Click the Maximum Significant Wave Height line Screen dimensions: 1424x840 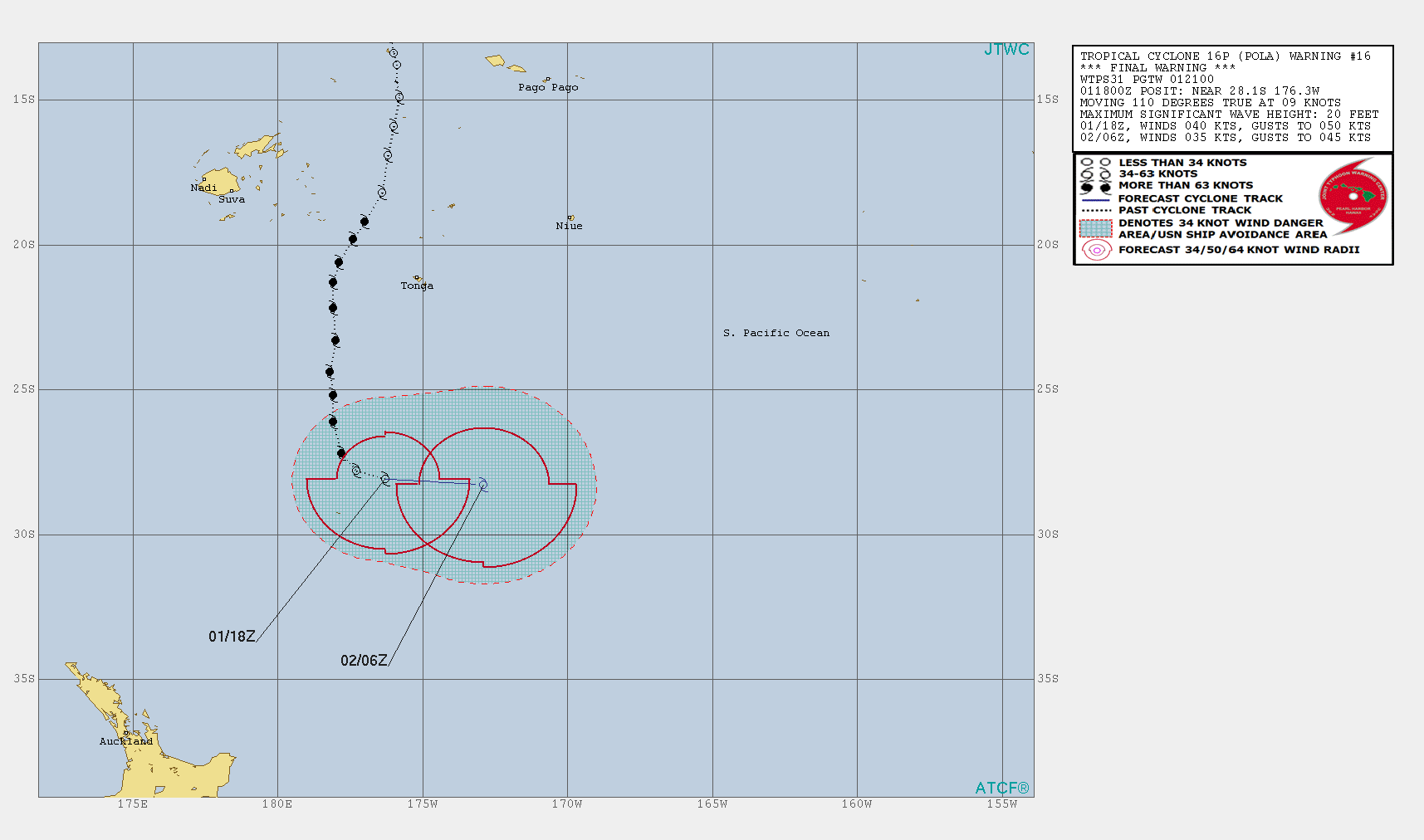click(x=1230, y=115)
